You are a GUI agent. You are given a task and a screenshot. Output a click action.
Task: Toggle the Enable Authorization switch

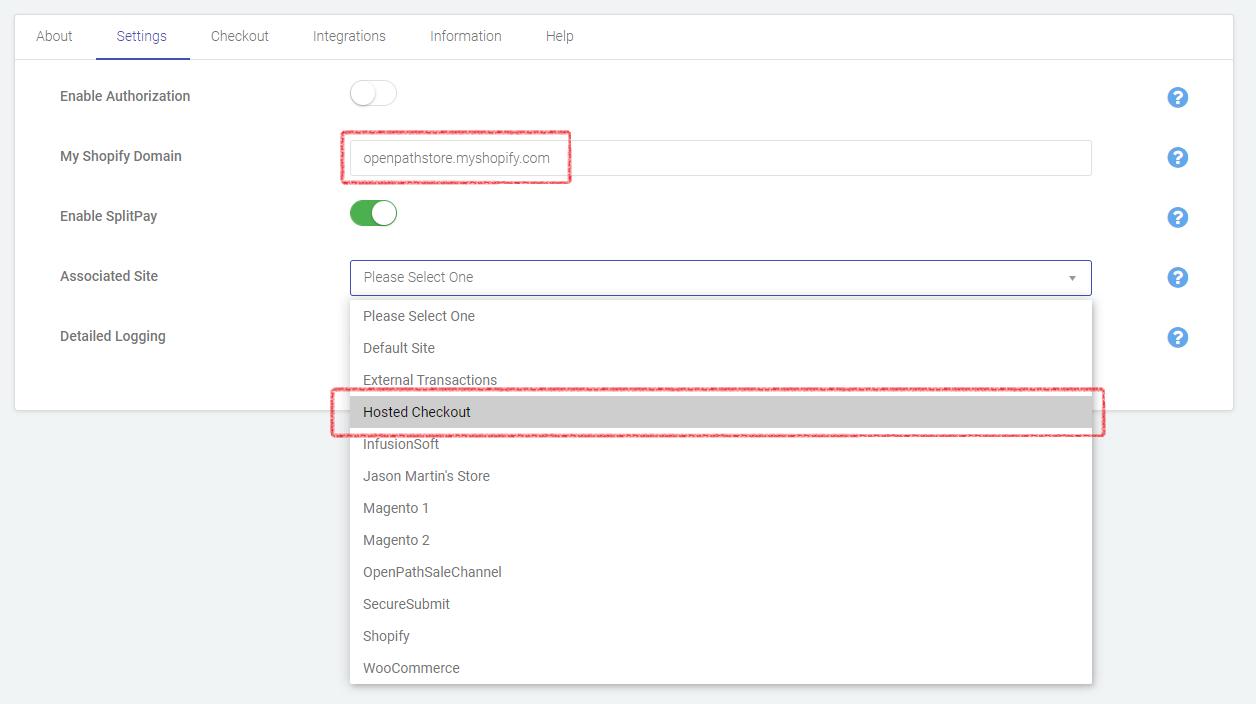373,94
